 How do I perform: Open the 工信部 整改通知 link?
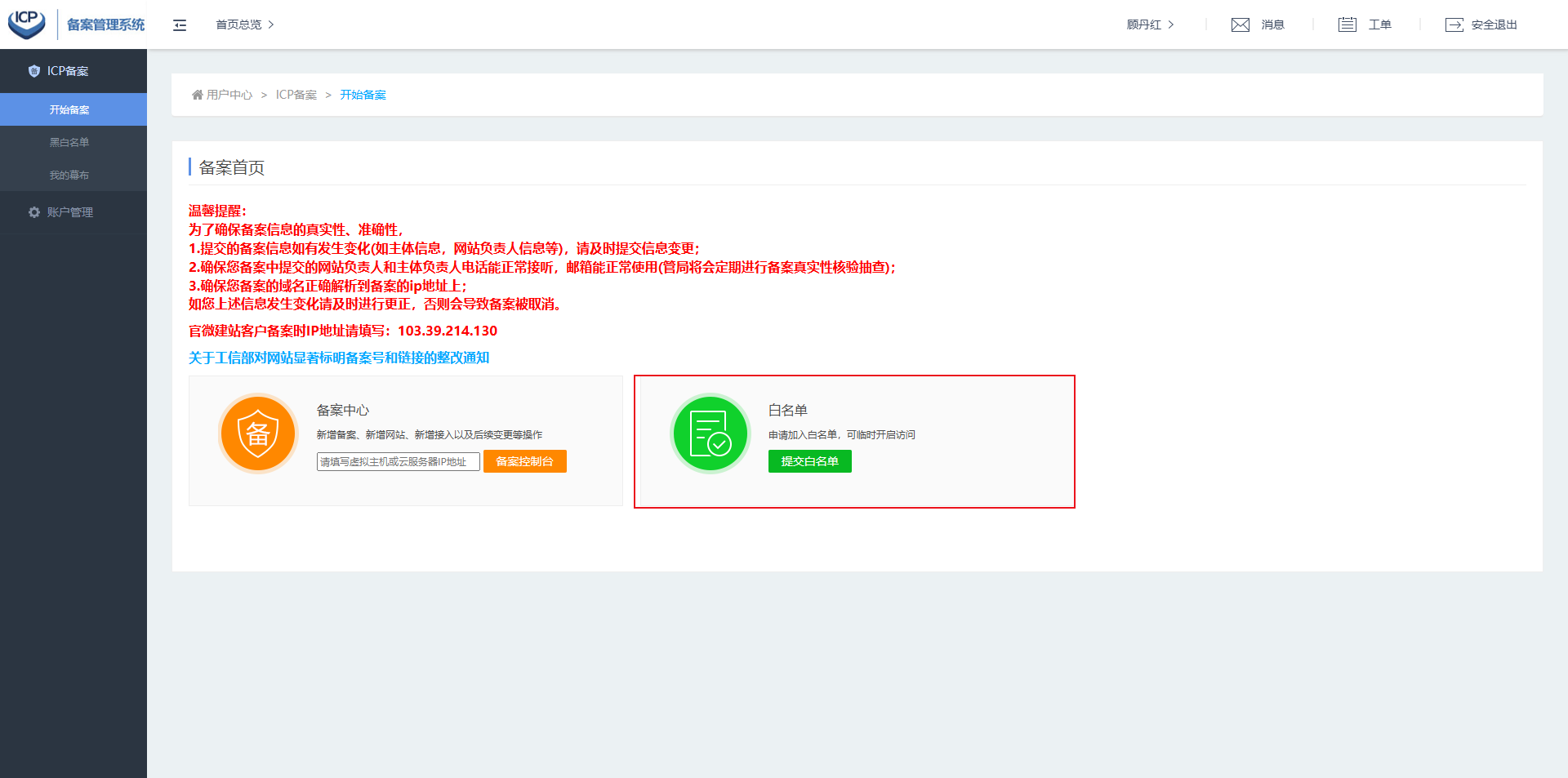339,358
